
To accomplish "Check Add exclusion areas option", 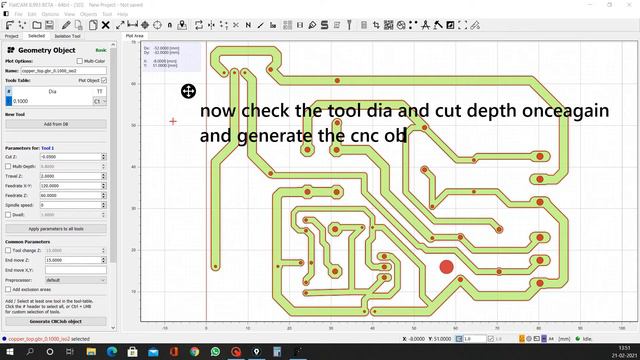I will (8, 289).
